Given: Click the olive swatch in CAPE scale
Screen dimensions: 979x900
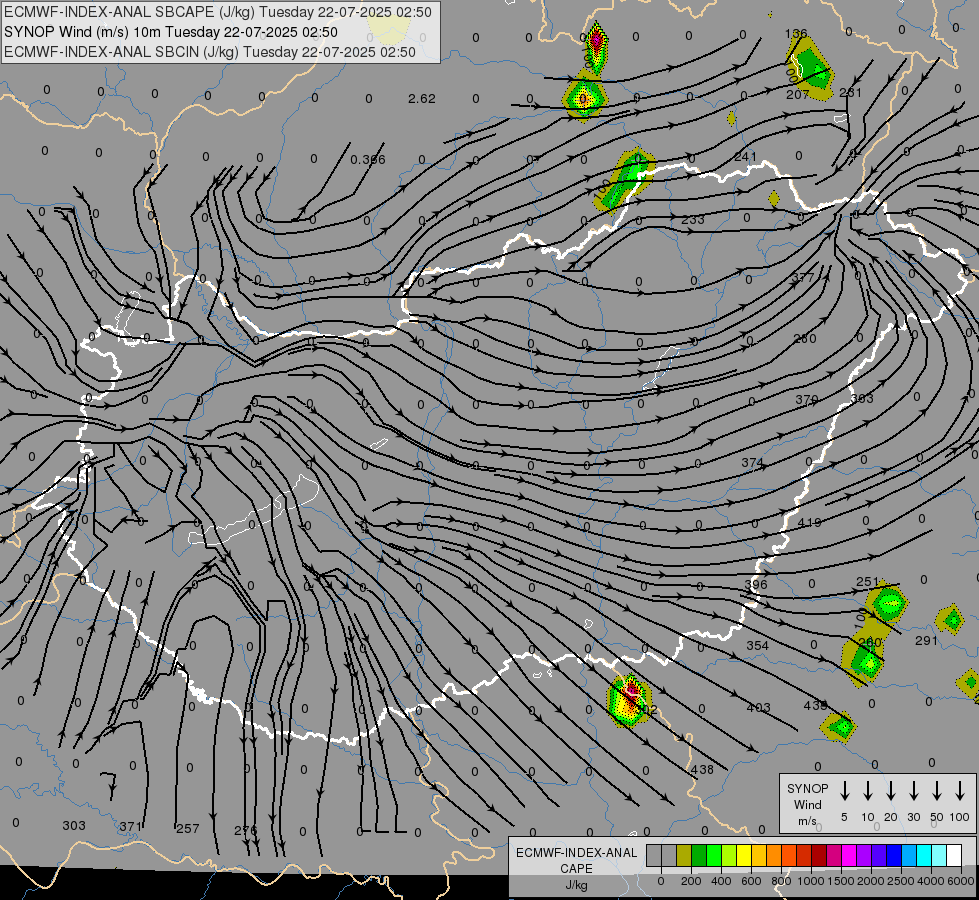Looking at the screenshot, I should coord(684,856).
